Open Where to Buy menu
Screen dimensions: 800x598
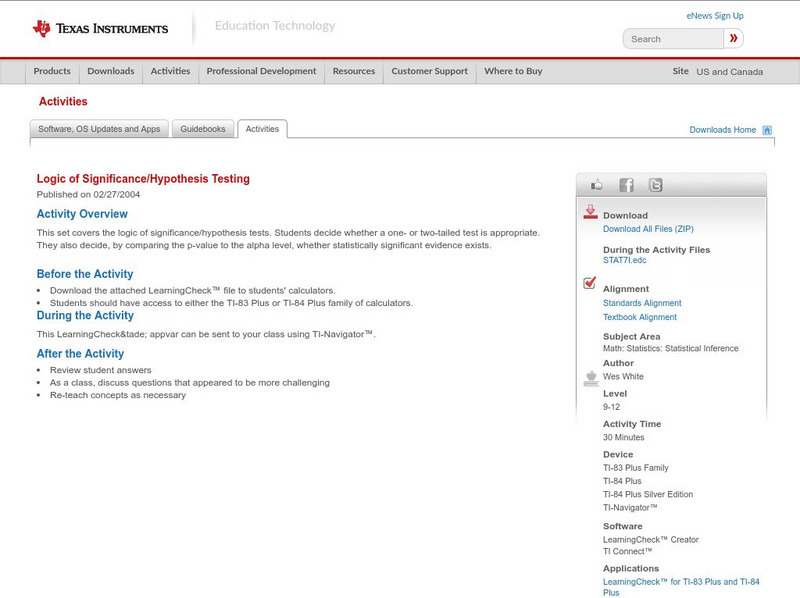coord(513,71)
